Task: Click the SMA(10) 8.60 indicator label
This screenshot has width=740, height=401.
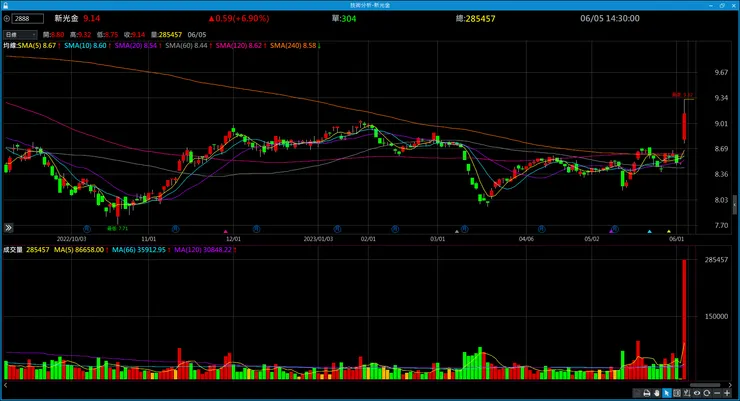Action: (85, 46)
